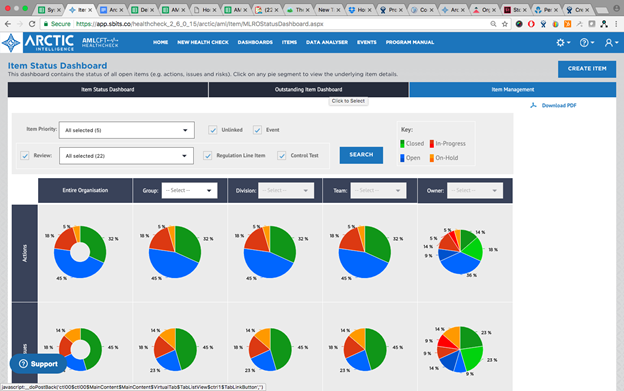The image size is (624, 391).
Task: Toggle the Review checkbox
Action: coord(25,156)
